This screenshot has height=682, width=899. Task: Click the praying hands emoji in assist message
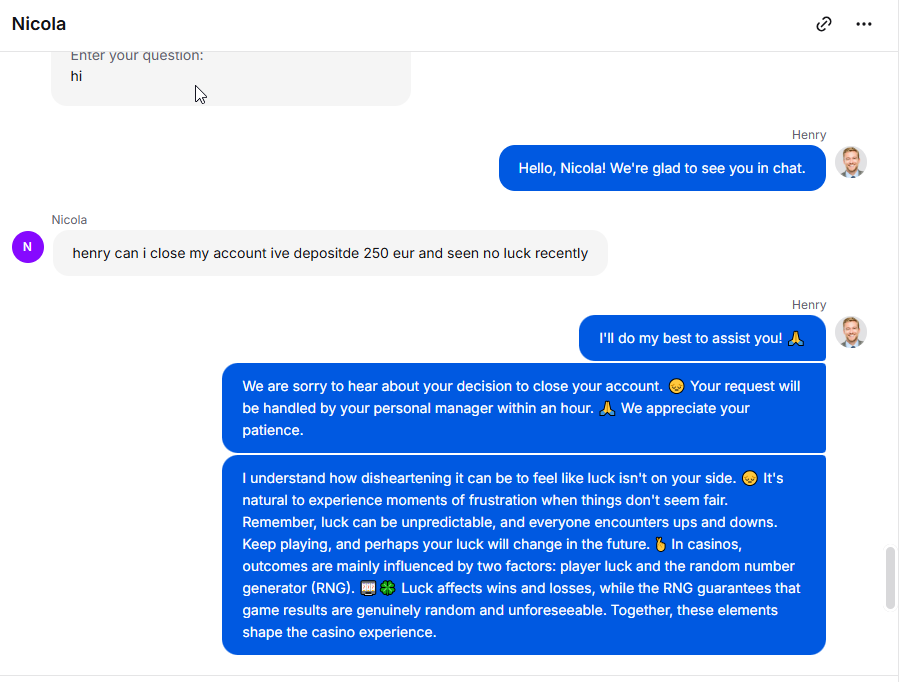796,339
